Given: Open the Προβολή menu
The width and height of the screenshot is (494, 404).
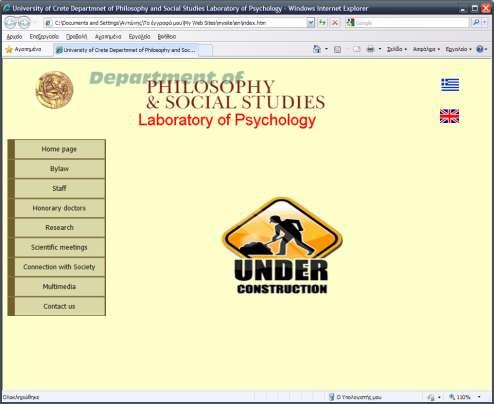Looking at the screenshot, I should tap(76, 37).
